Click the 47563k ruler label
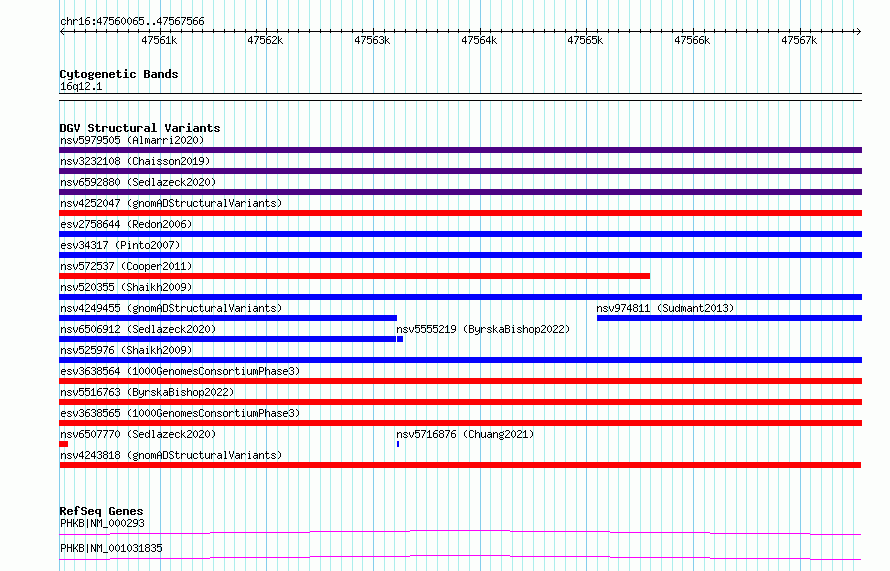The height and width of the screenshot is (571, 890). 372,40
